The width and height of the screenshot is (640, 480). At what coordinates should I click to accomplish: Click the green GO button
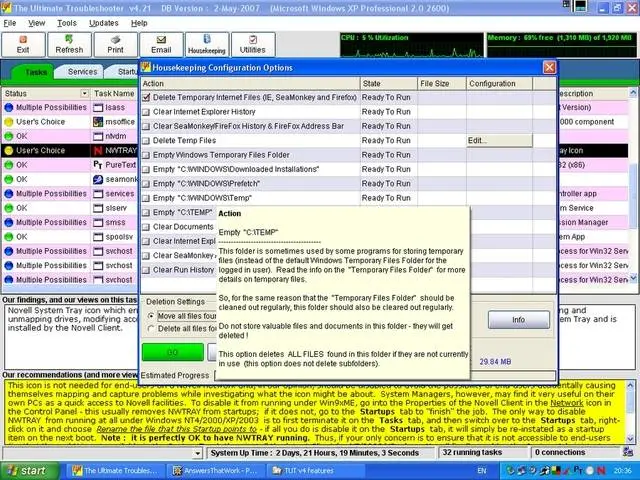click(173, 352)
